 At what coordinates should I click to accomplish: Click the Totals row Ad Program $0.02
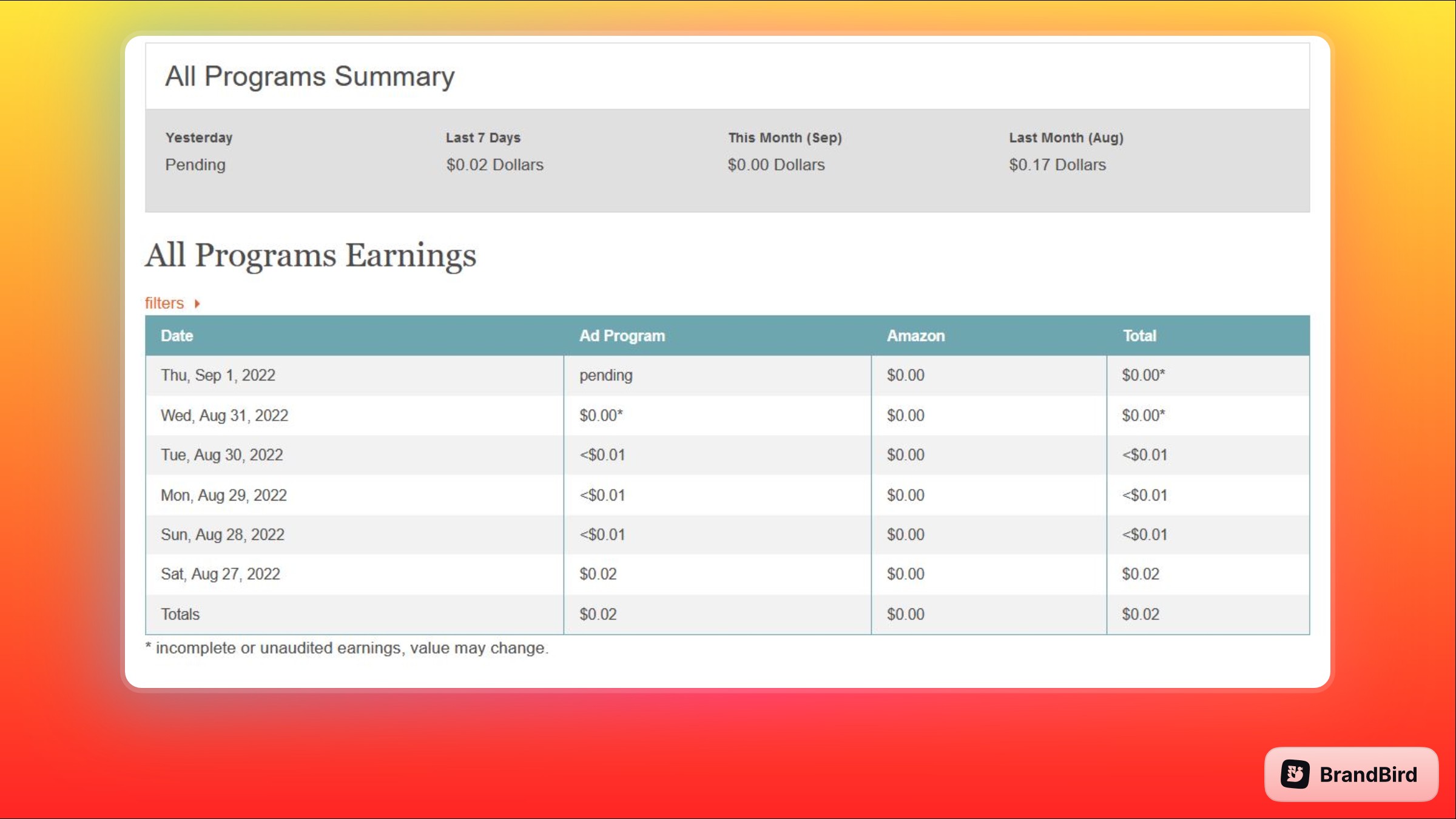(598, 614)
